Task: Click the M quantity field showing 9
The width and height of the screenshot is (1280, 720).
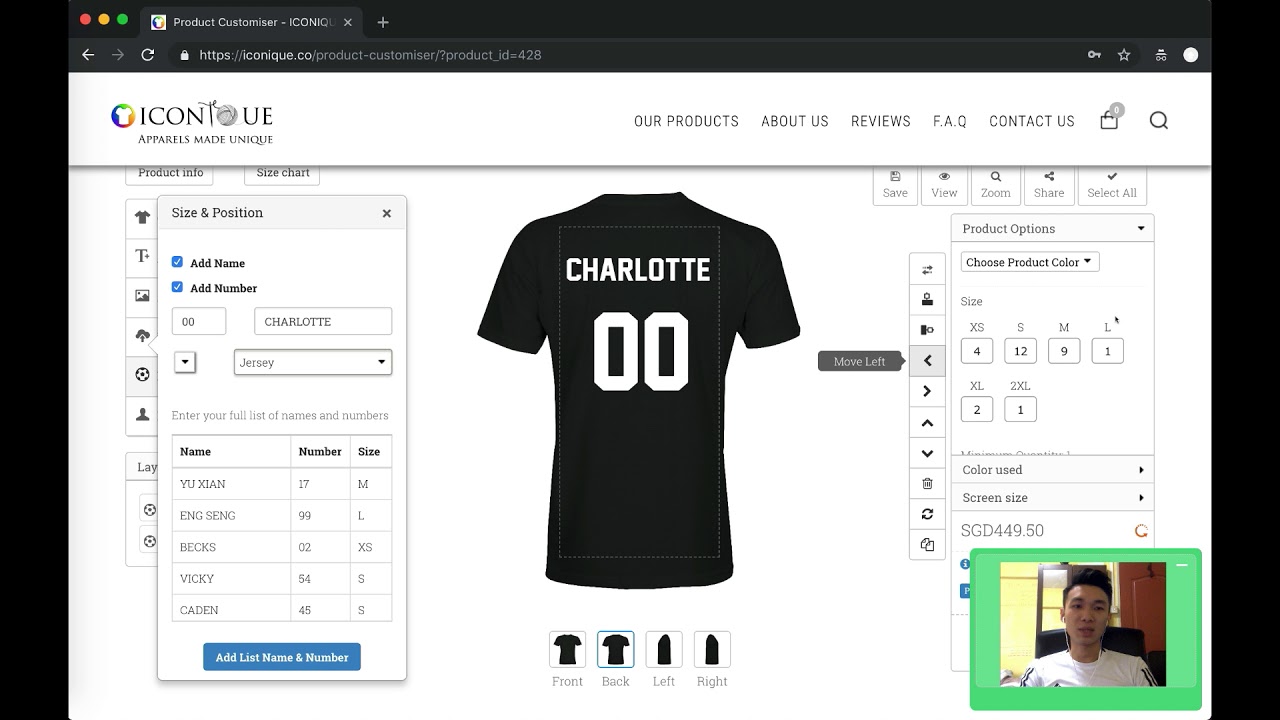Action: click(1064, 351)
